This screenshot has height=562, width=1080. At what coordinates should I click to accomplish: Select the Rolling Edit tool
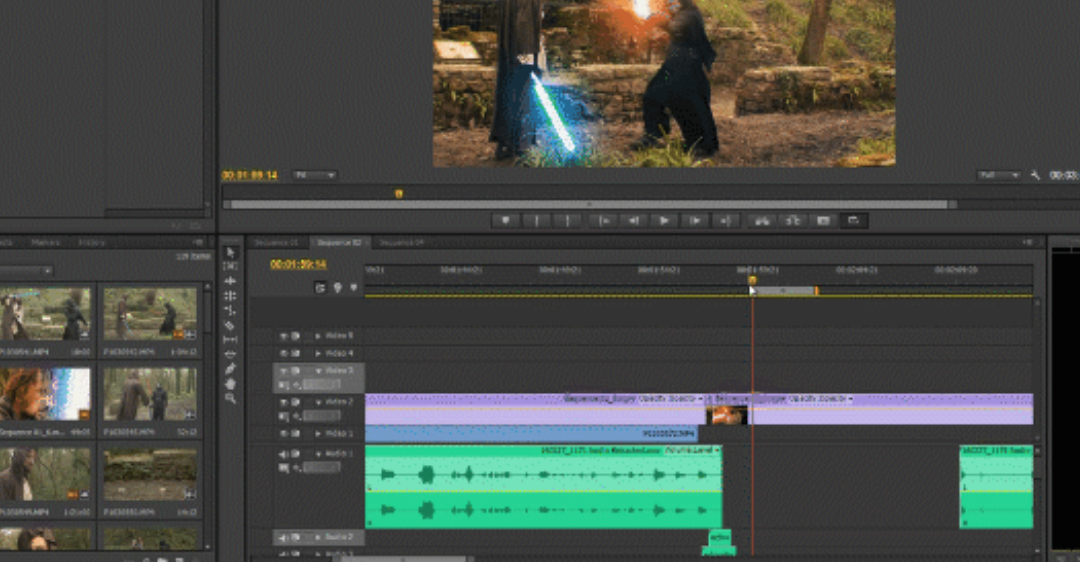click(231, 295)
